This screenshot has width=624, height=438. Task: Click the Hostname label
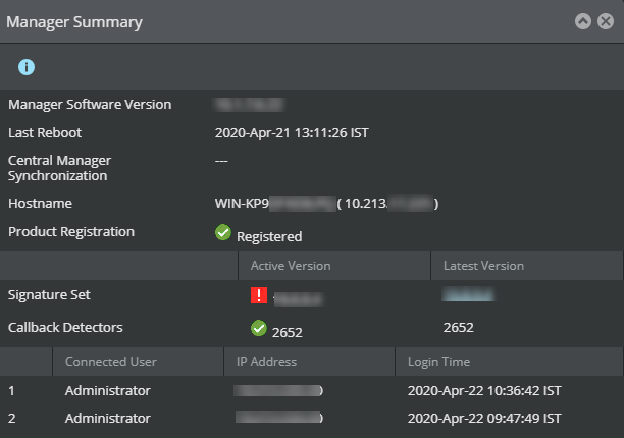click(x=40, y=204)
